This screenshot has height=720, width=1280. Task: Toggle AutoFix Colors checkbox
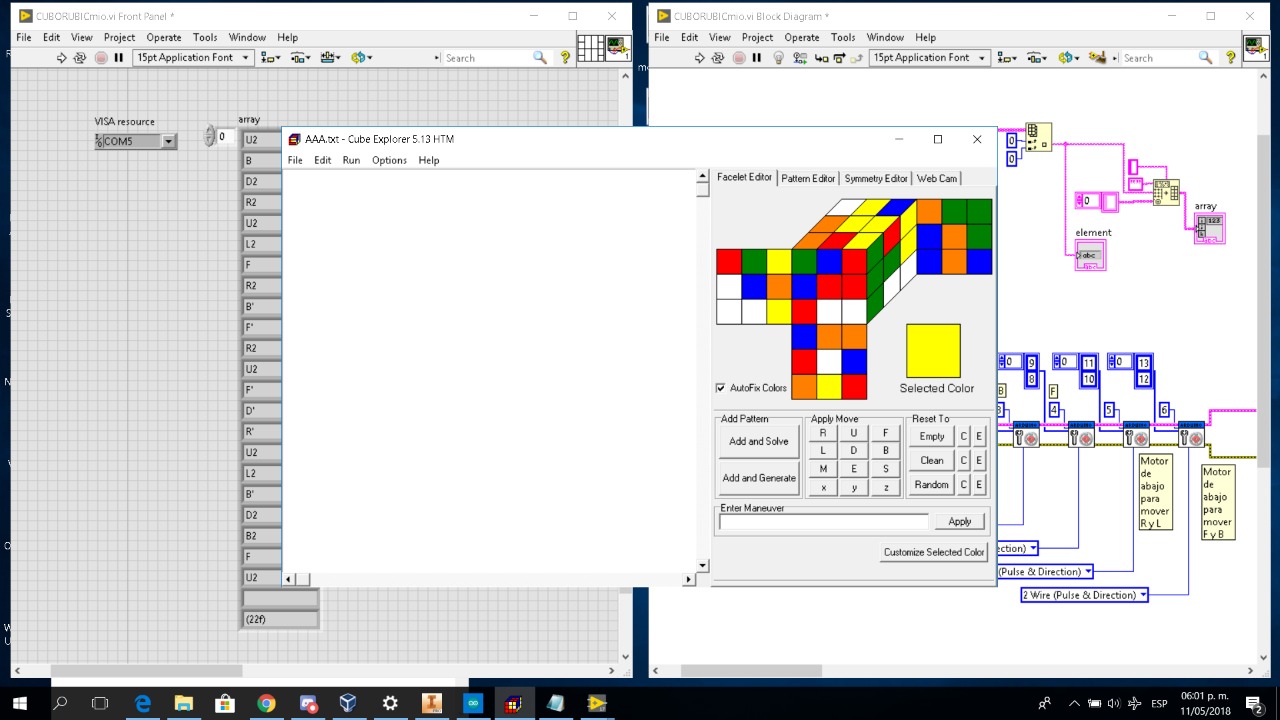tap(720, 388)
